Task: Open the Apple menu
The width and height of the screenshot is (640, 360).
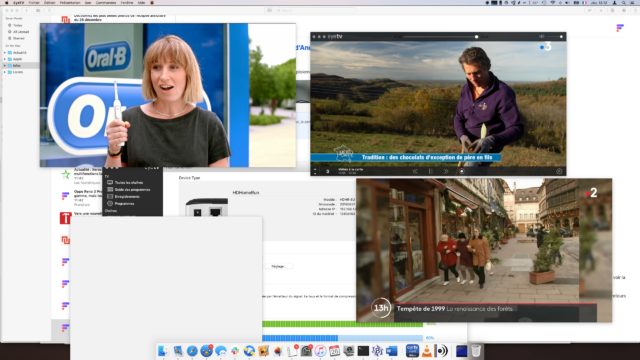Action: pyautogui.click(x=6, y=2)
